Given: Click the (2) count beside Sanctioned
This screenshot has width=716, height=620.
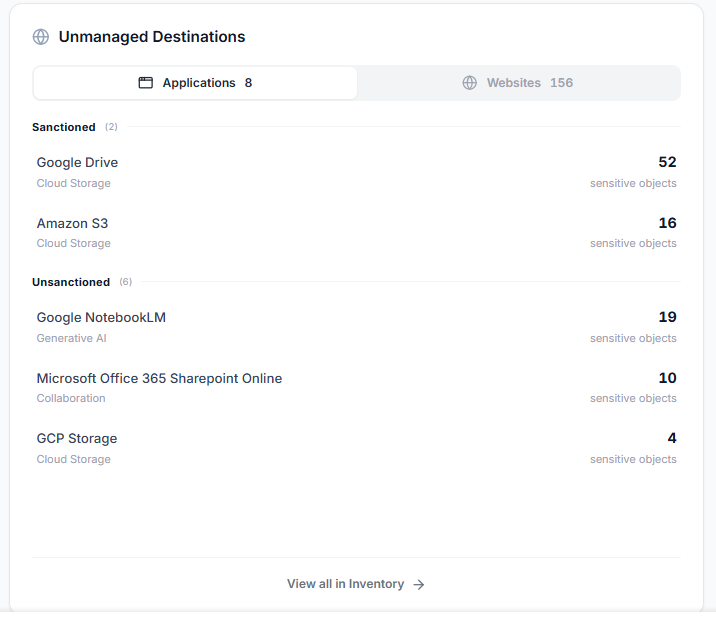Looking at the screenshot, I should [111, 127].
